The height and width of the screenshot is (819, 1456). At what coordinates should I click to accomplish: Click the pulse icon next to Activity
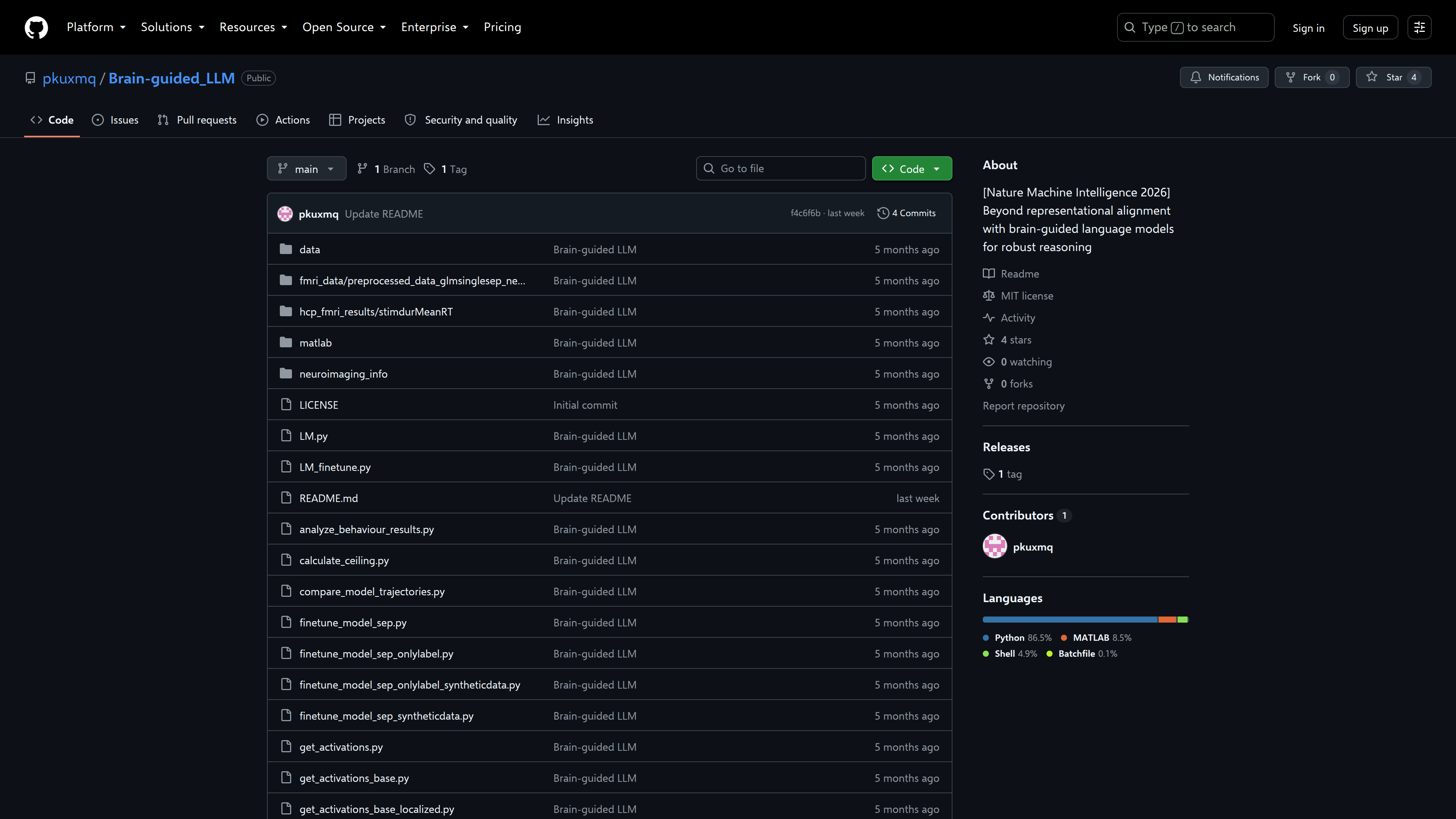[x=988, y=318]
